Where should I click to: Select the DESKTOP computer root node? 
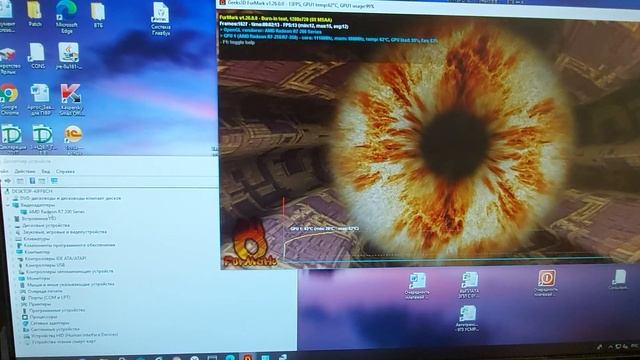tap(32, 191)
